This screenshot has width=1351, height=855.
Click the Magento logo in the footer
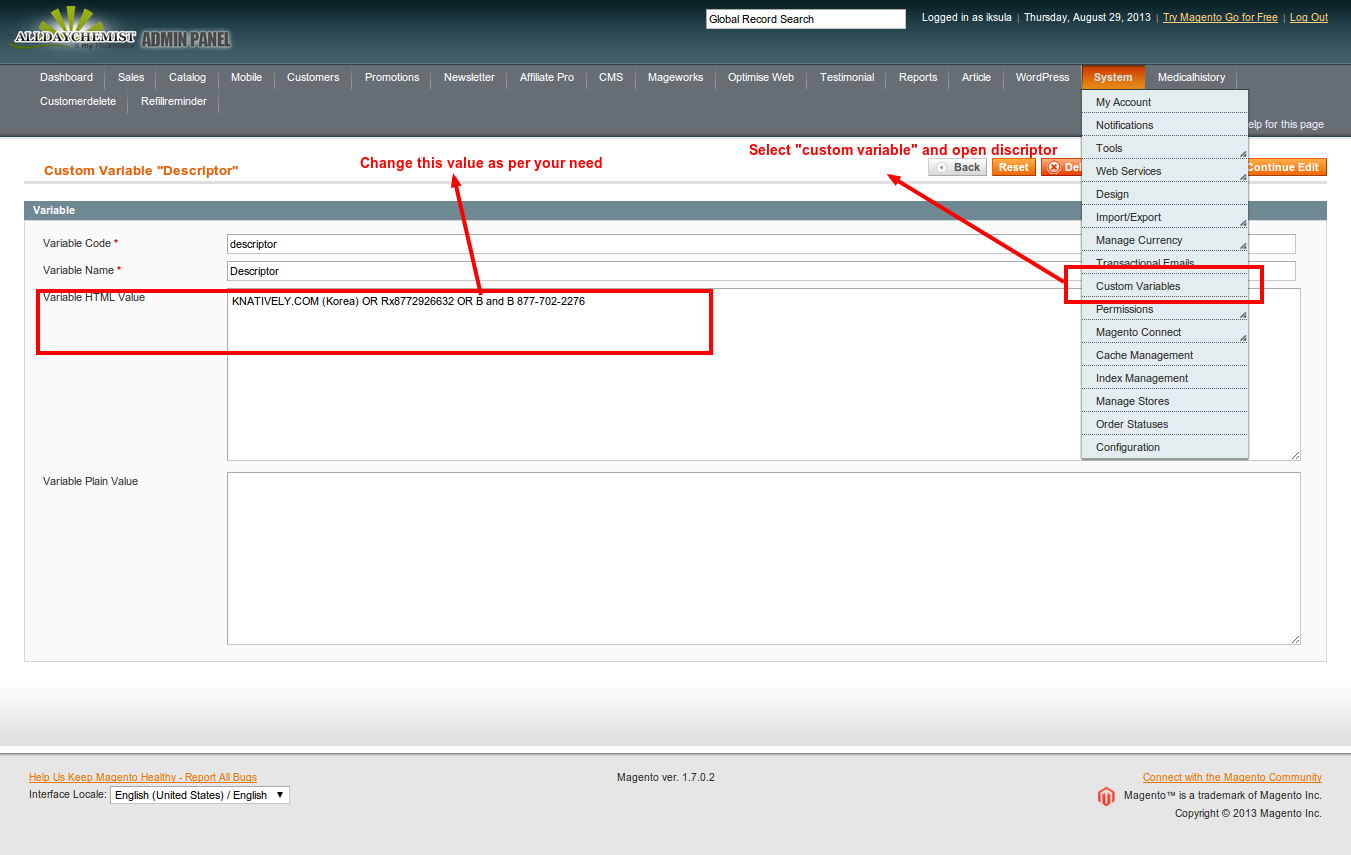tap(1105, 796)
